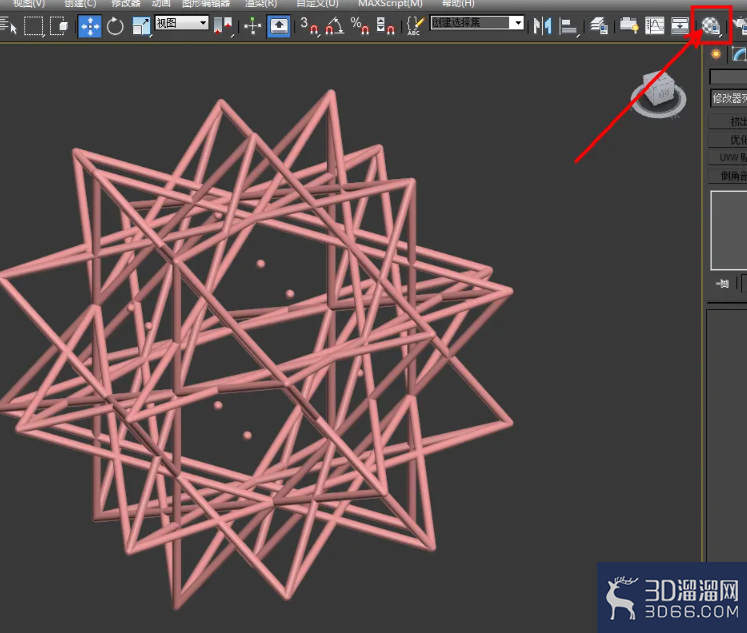Viewport: 747px width, 633px height.
Task: Open the 创建(C) menu
Action: point(80,4)
